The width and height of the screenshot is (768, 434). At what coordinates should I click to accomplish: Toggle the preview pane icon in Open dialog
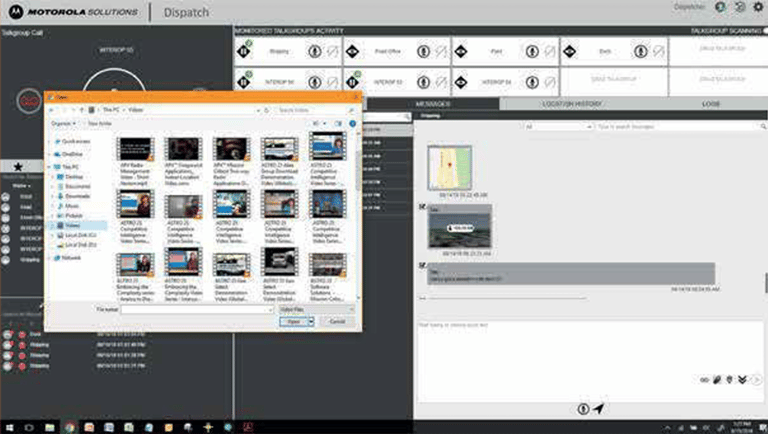[x=338, y=123]
